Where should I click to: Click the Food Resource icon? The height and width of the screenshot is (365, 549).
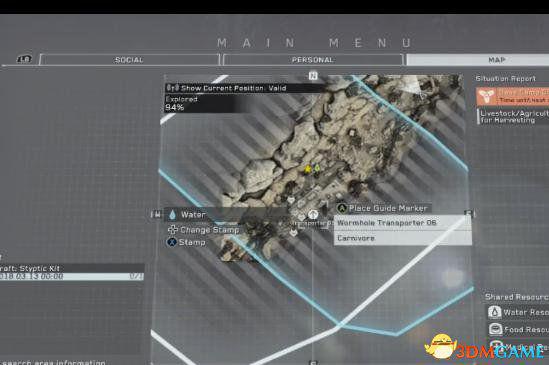(495, 329)
